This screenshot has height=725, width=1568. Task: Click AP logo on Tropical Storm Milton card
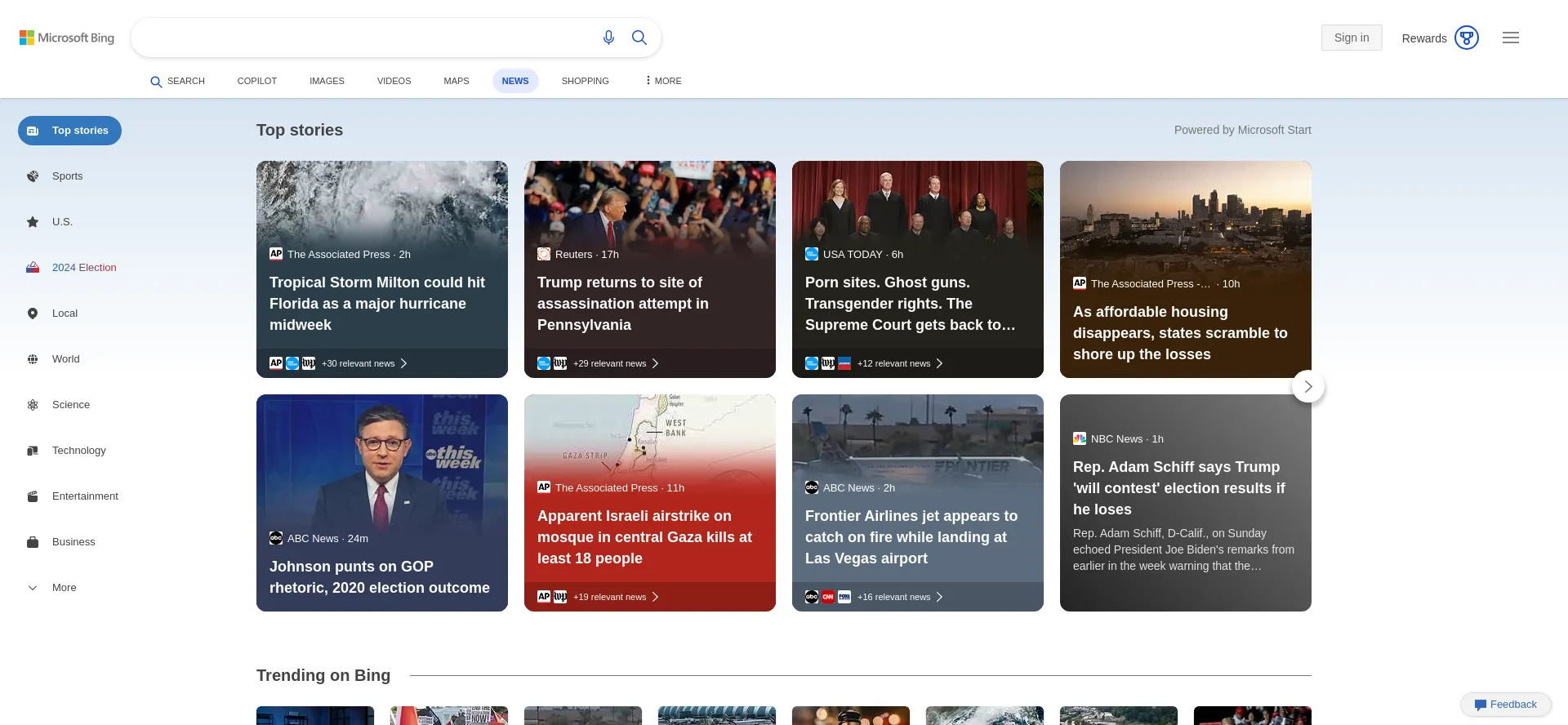[x=276, y=254]
